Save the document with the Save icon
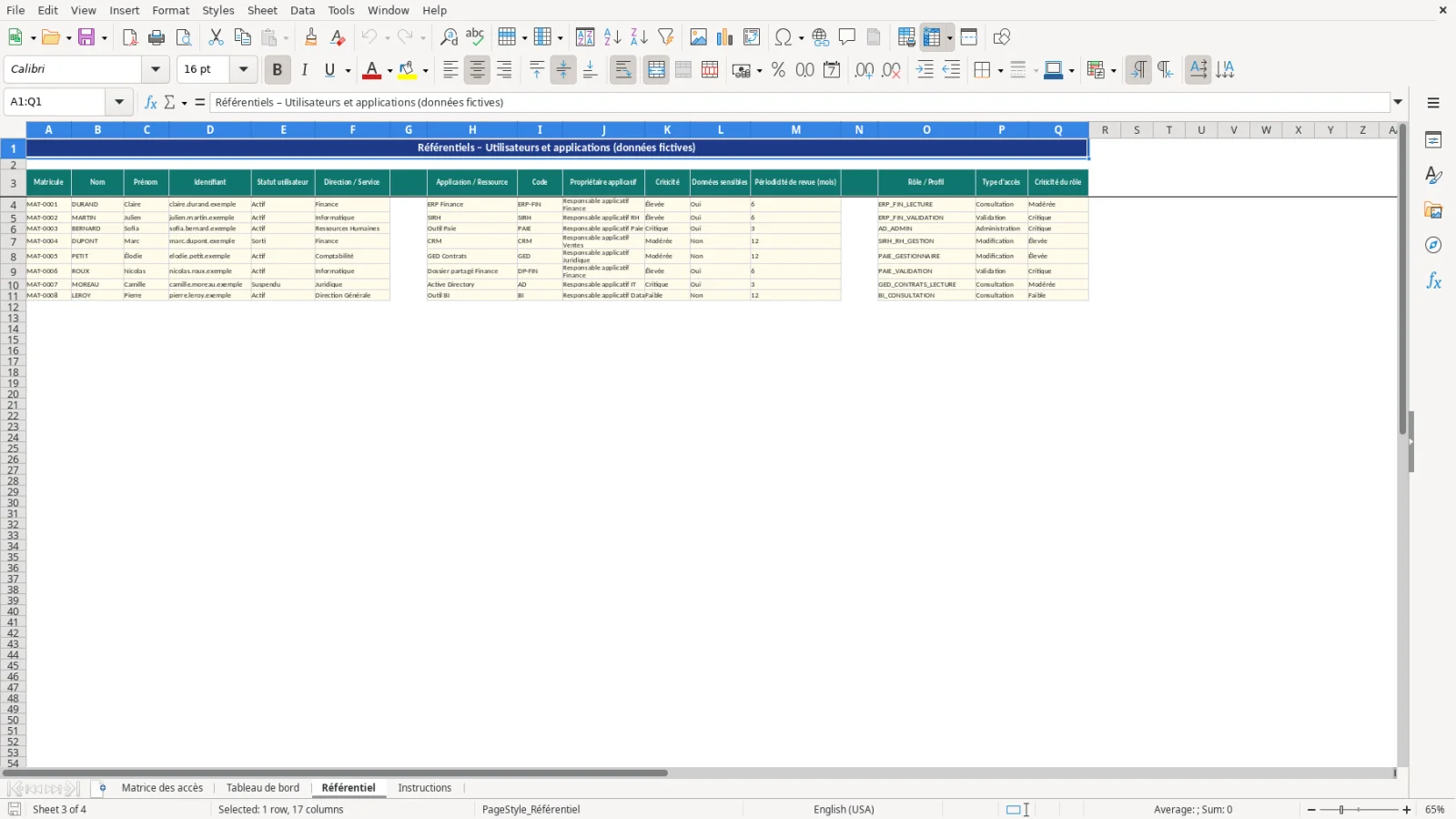 point(86,37)
